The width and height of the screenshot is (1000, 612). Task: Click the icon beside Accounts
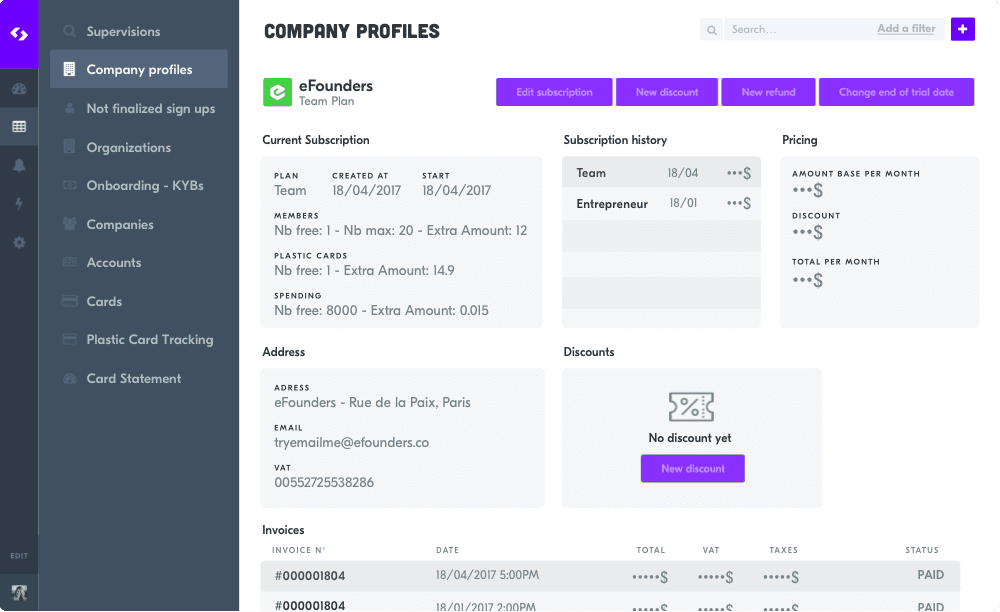tap(70, 262)
